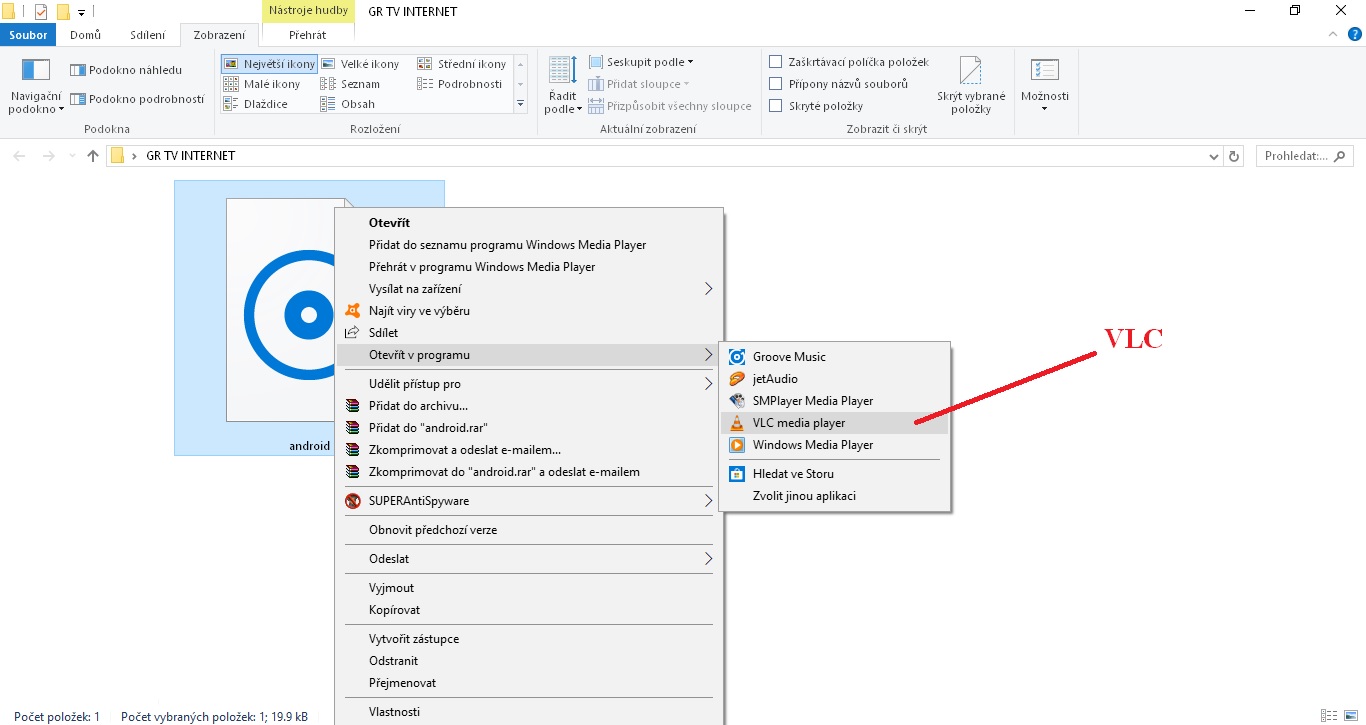Viewport: 1366px width, 725px height.
Task: Select Největší ikony layout
Action: 269,64
